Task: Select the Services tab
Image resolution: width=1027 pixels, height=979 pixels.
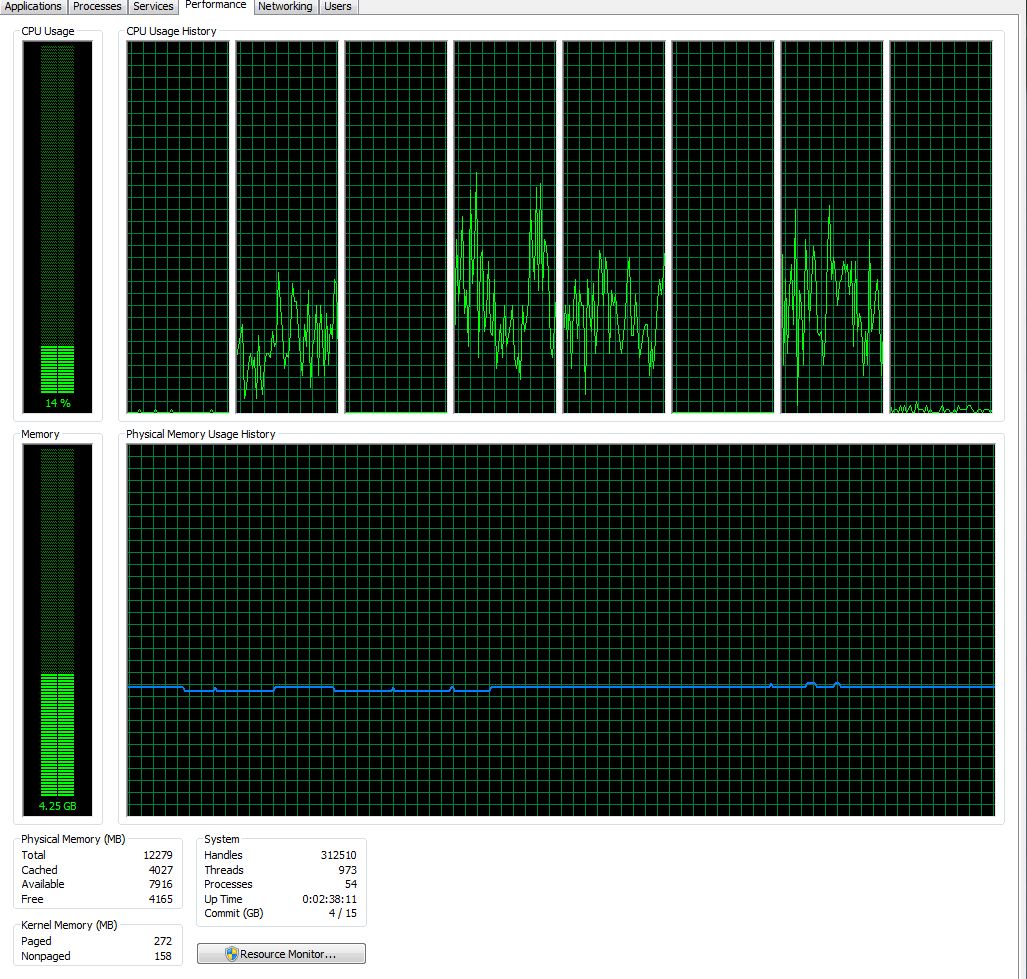Action: point(154,7)
